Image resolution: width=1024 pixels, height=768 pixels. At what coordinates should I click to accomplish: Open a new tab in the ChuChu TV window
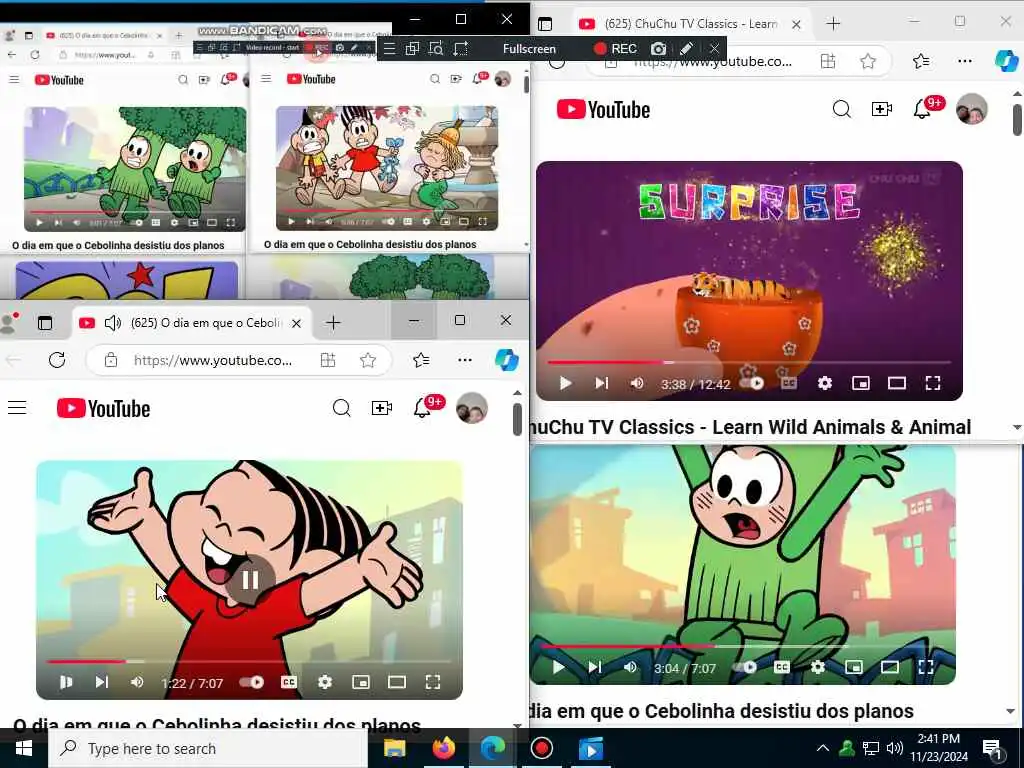833,24
